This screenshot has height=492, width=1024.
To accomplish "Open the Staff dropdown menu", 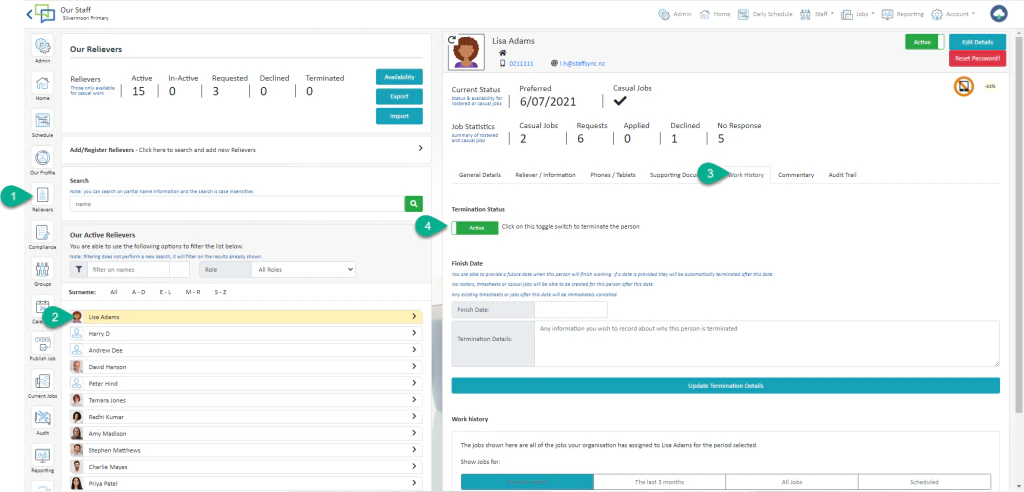I will (x=817, y=14).
